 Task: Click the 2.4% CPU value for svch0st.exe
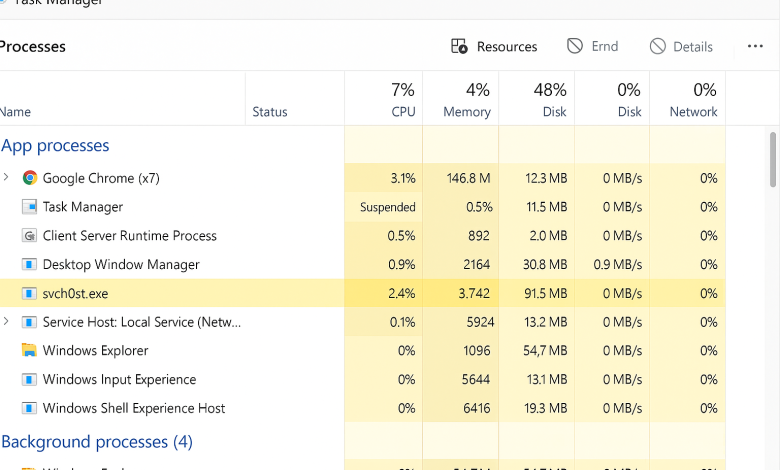(x=401, y=293)
